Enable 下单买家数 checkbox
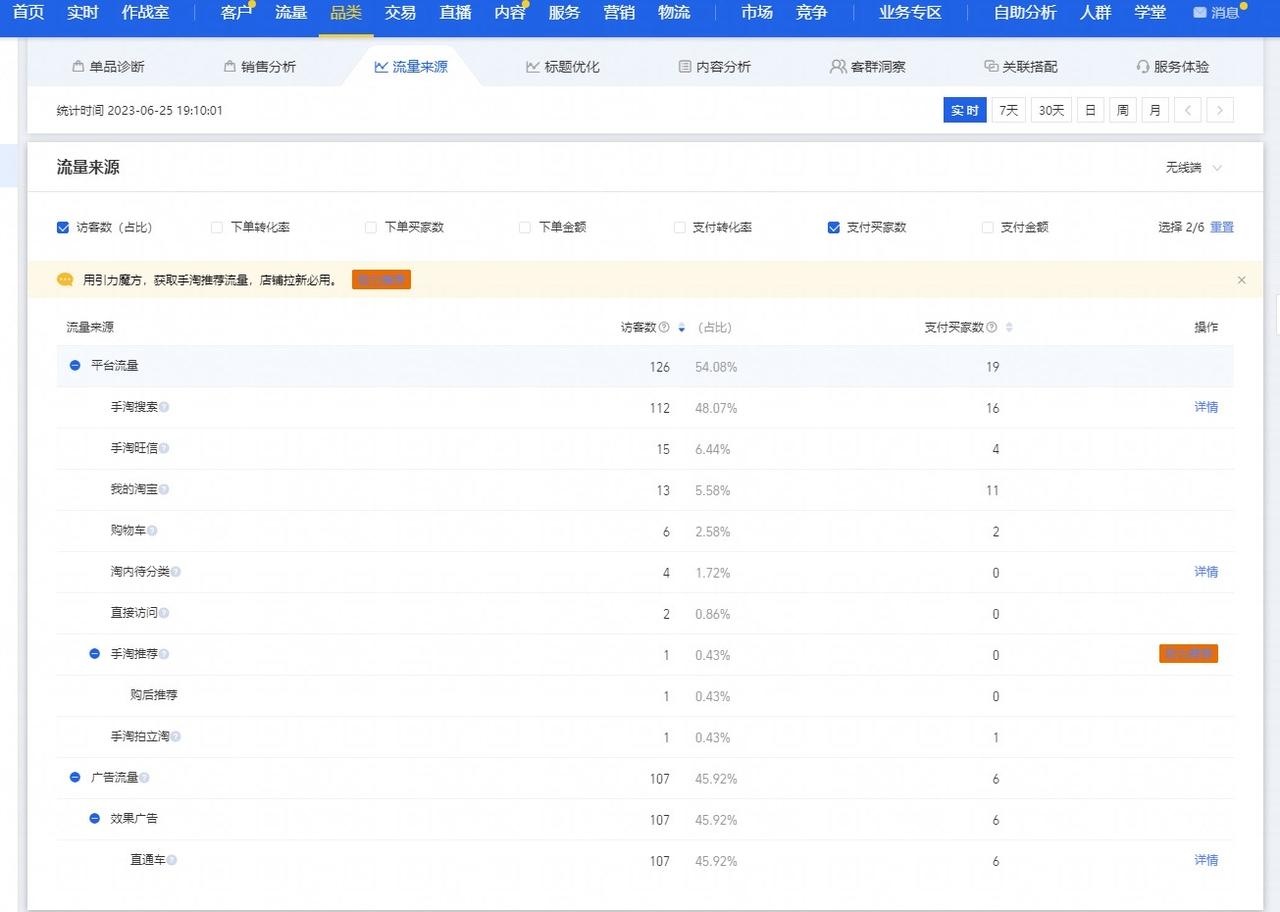Screen dimensions: 1280x912 click(x=371, y=227)
